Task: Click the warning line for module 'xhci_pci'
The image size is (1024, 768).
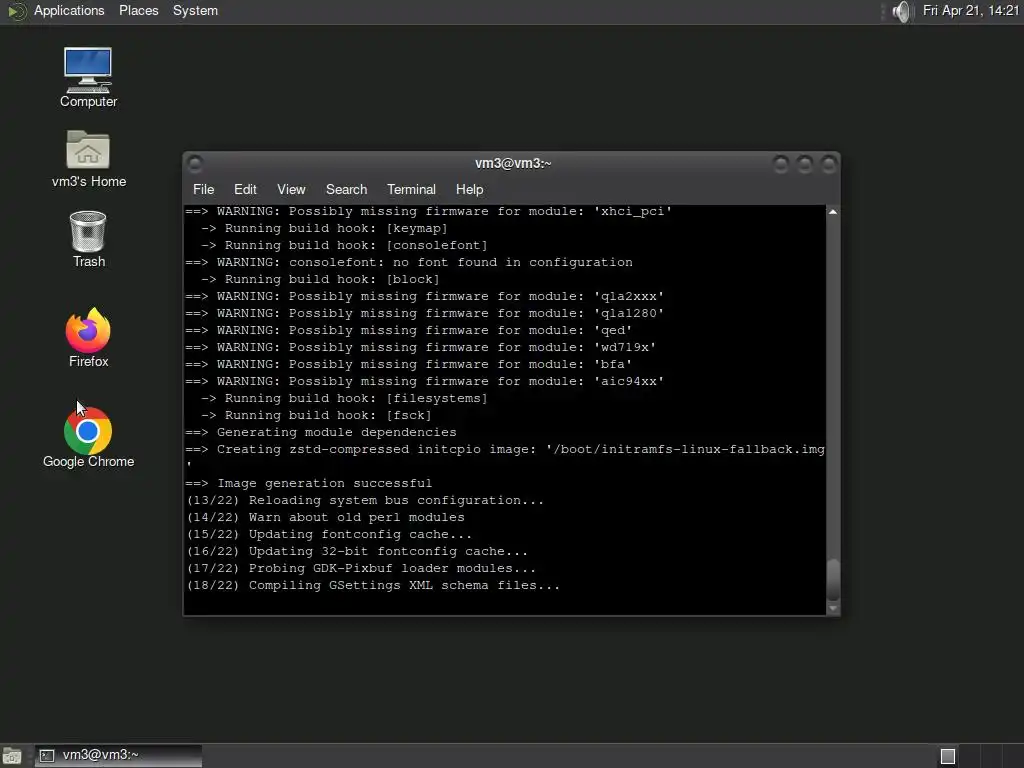Action: (x=428, y=212)
